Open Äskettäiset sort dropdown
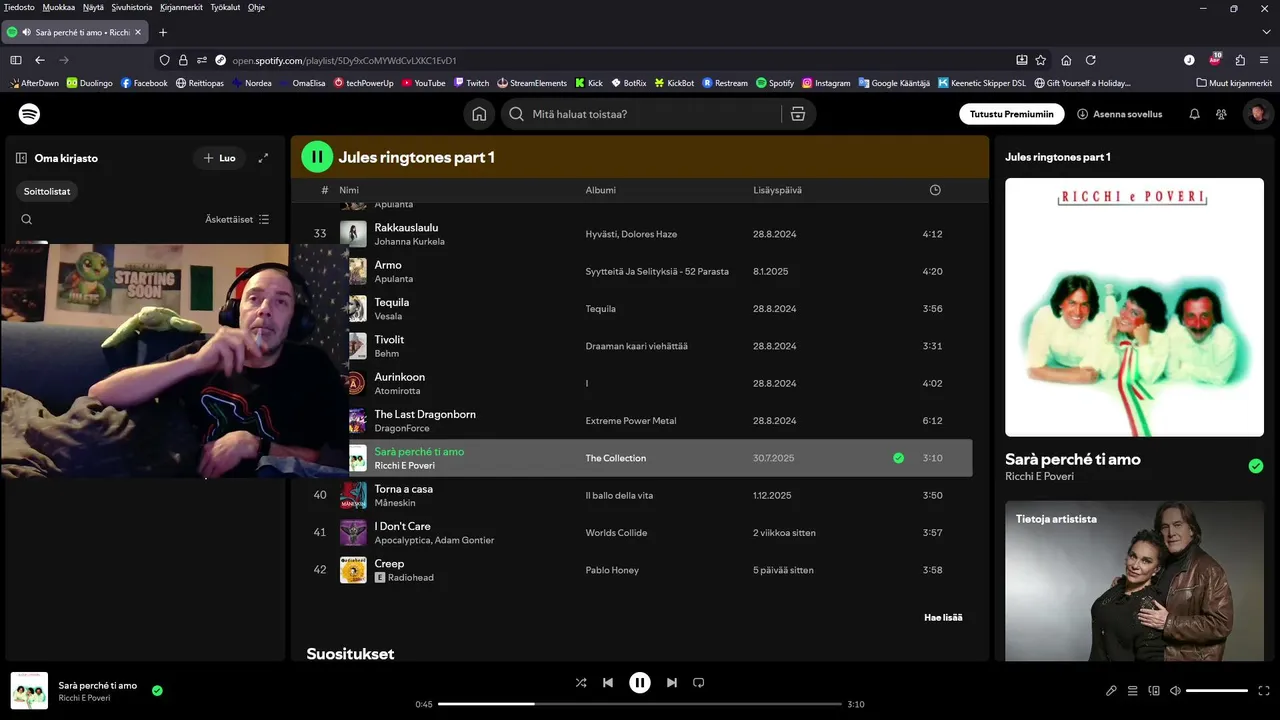 point(237,219)
